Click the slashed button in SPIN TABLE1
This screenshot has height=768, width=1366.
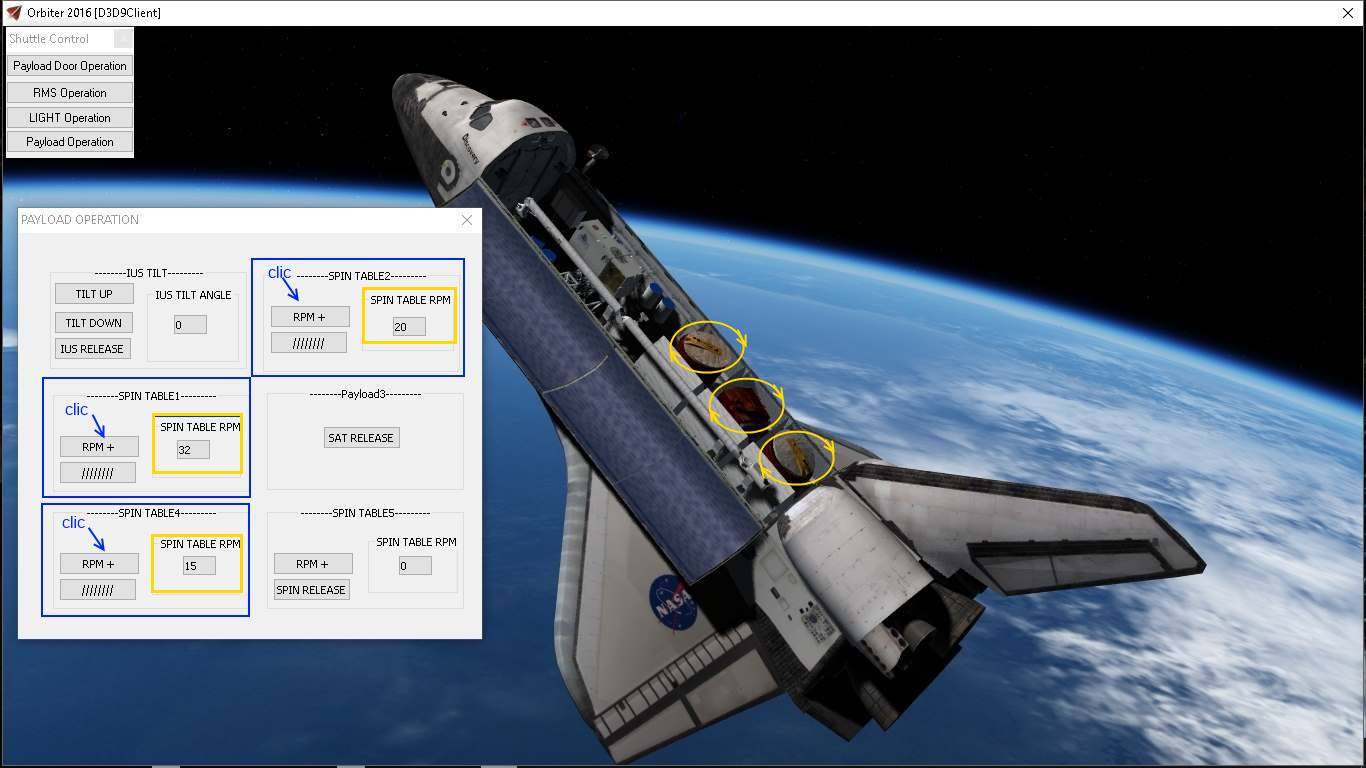click(x=98, y=473)
